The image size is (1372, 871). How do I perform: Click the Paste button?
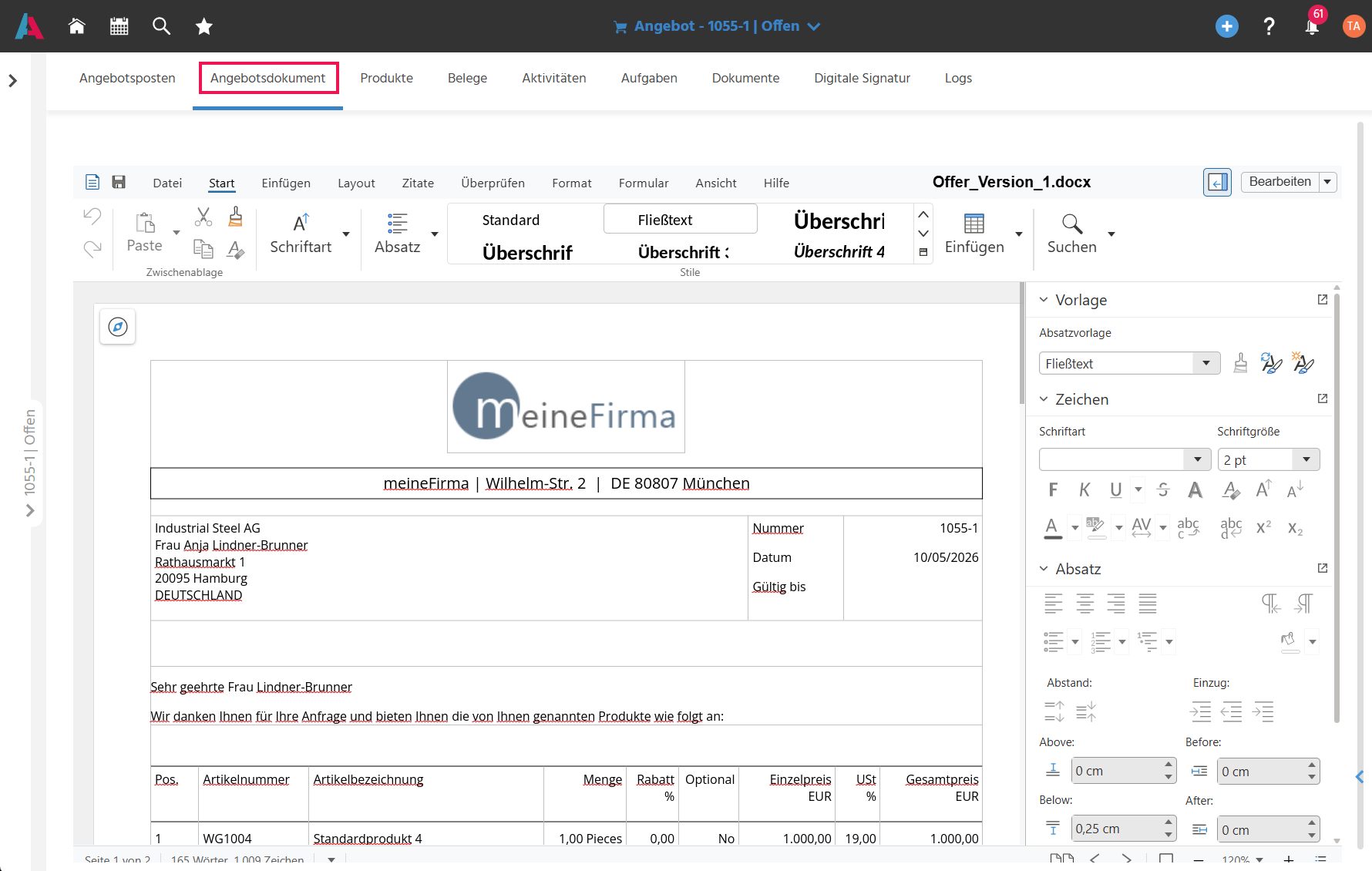click(145, 232)
